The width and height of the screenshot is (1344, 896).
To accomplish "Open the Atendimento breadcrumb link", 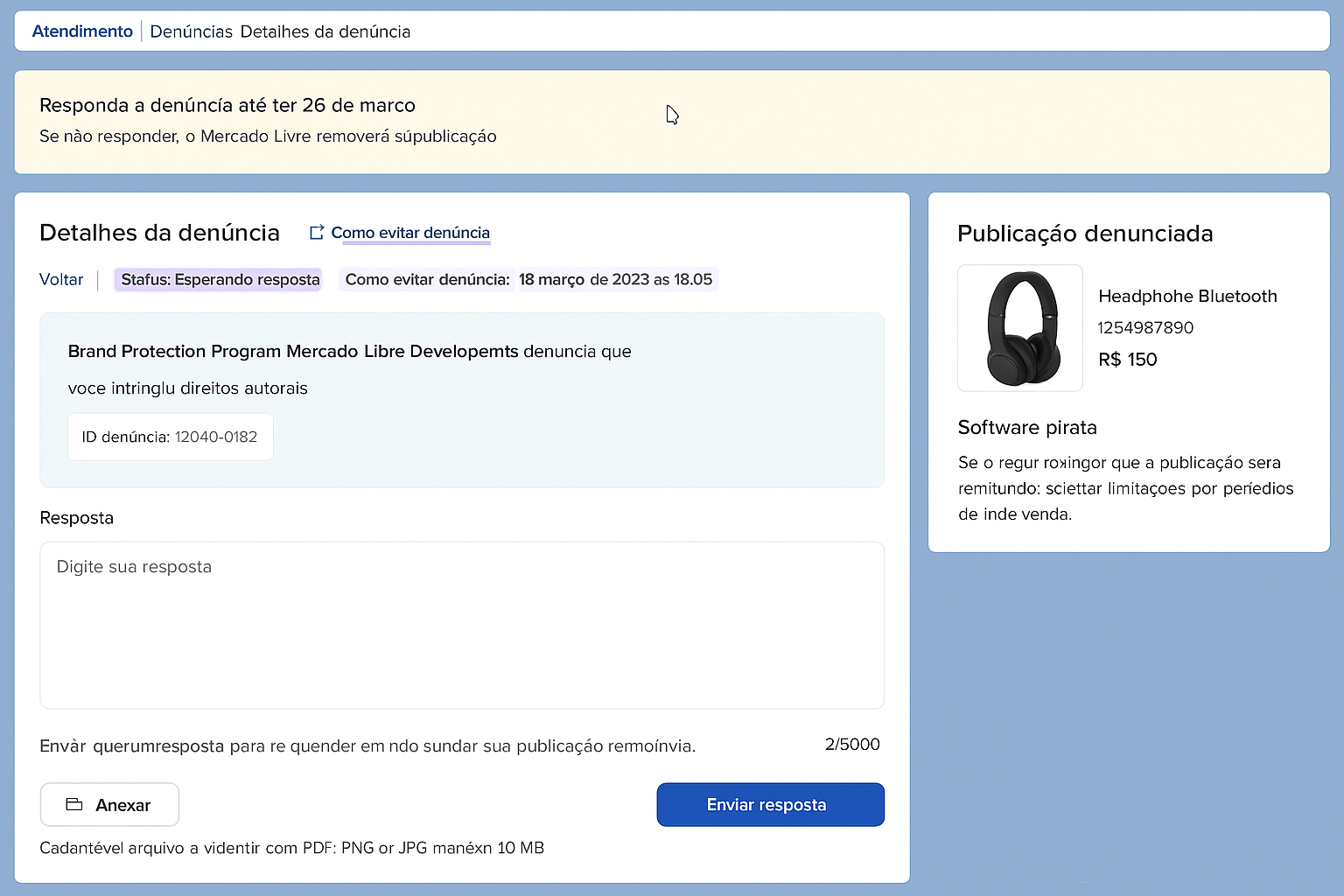I will click(x=82, y=31).
